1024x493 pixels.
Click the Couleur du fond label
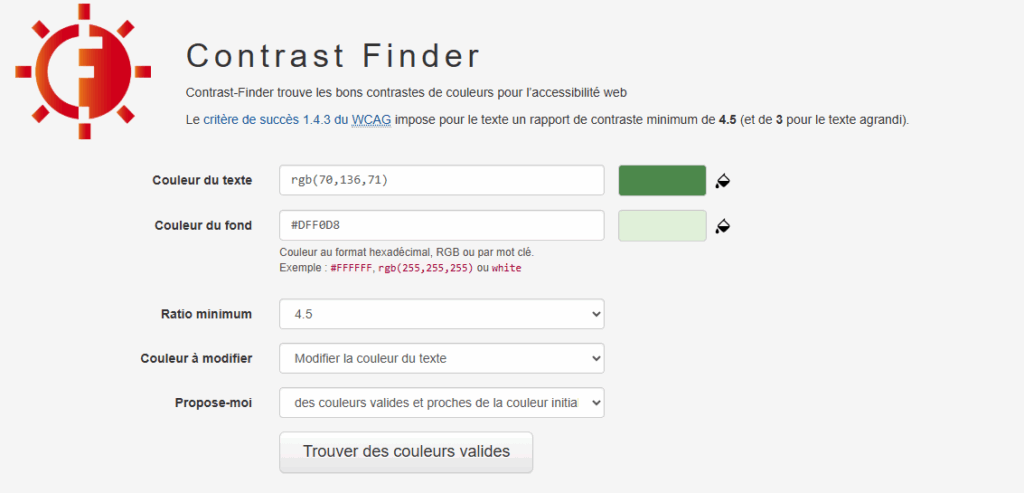203,226
